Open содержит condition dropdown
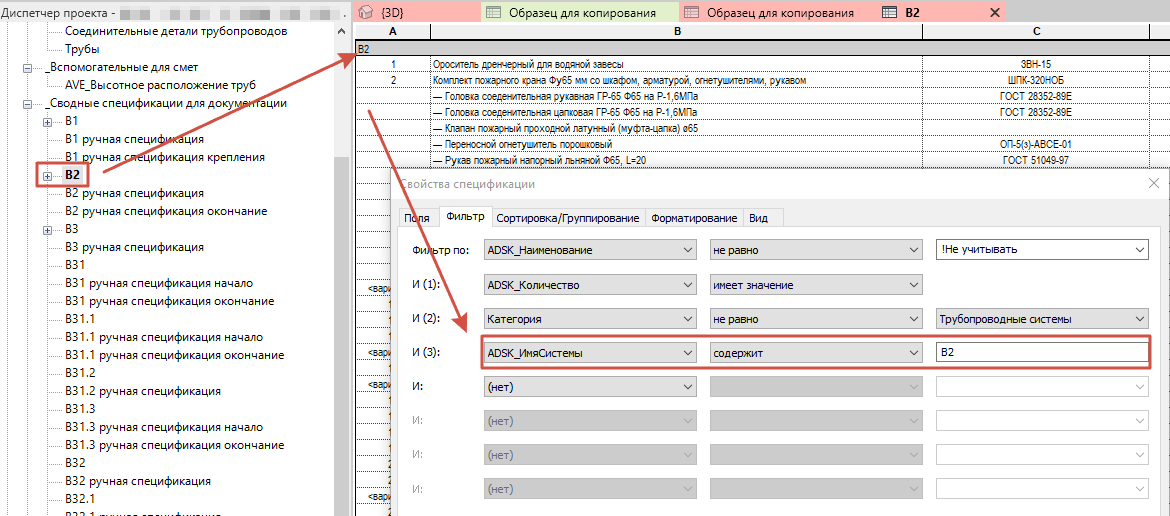 point(816,353)
